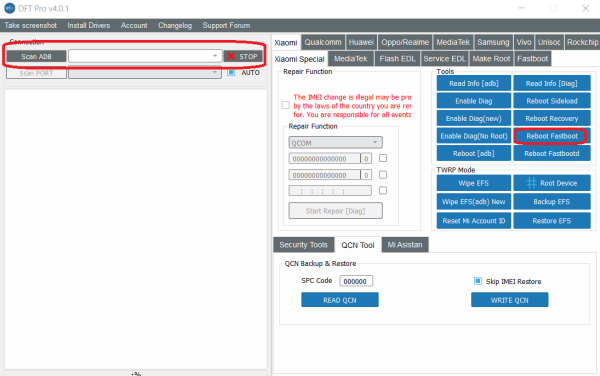
Task: Toggle Skip IMEI Restore checkbox
Action: click(x=478, y=281)
